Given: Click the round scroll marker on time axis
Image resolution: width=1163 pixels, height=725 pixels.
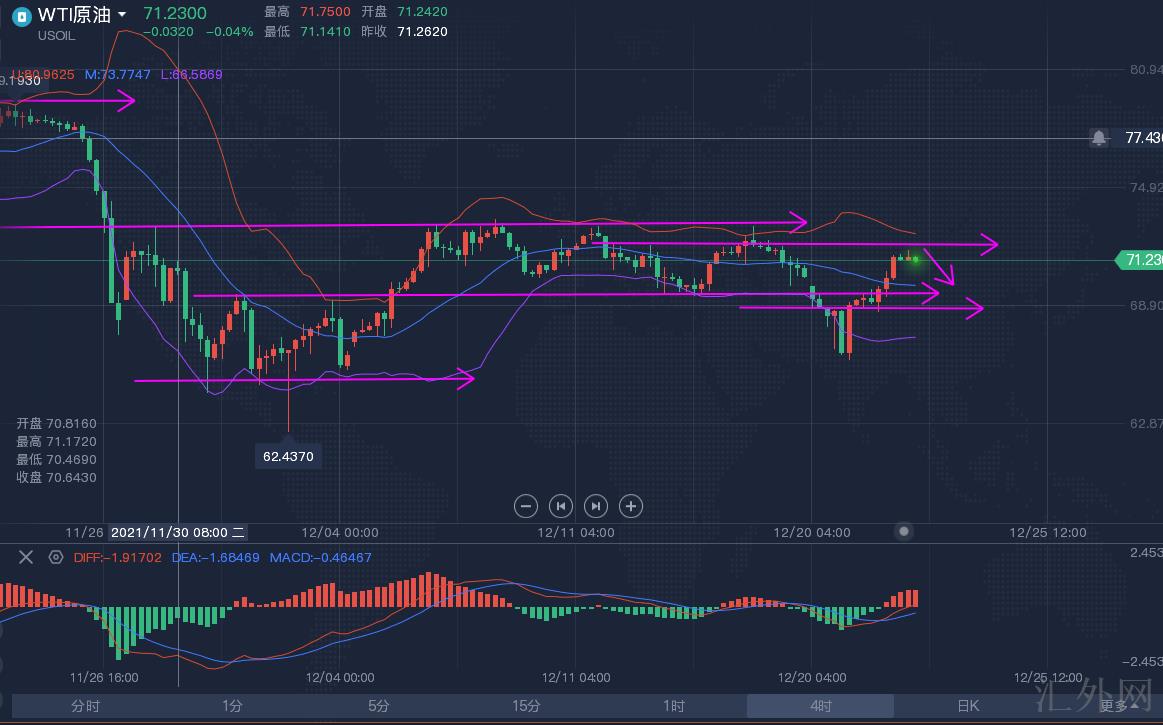Looking at the screenshot, I should [x=904, y=531].
